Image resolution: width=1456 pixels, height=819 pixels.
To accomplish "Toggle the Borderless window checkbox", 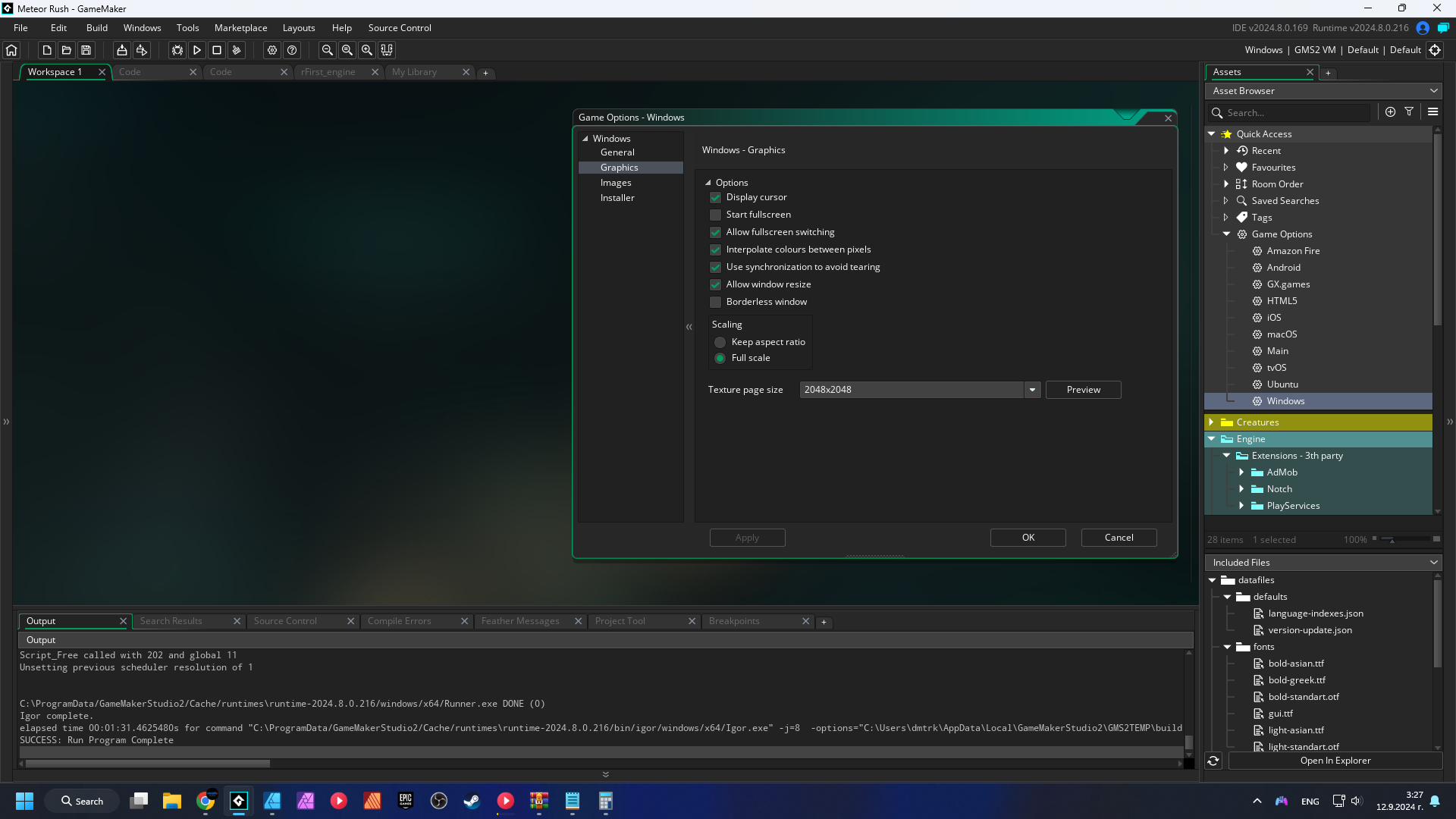I will pos(715,302).
